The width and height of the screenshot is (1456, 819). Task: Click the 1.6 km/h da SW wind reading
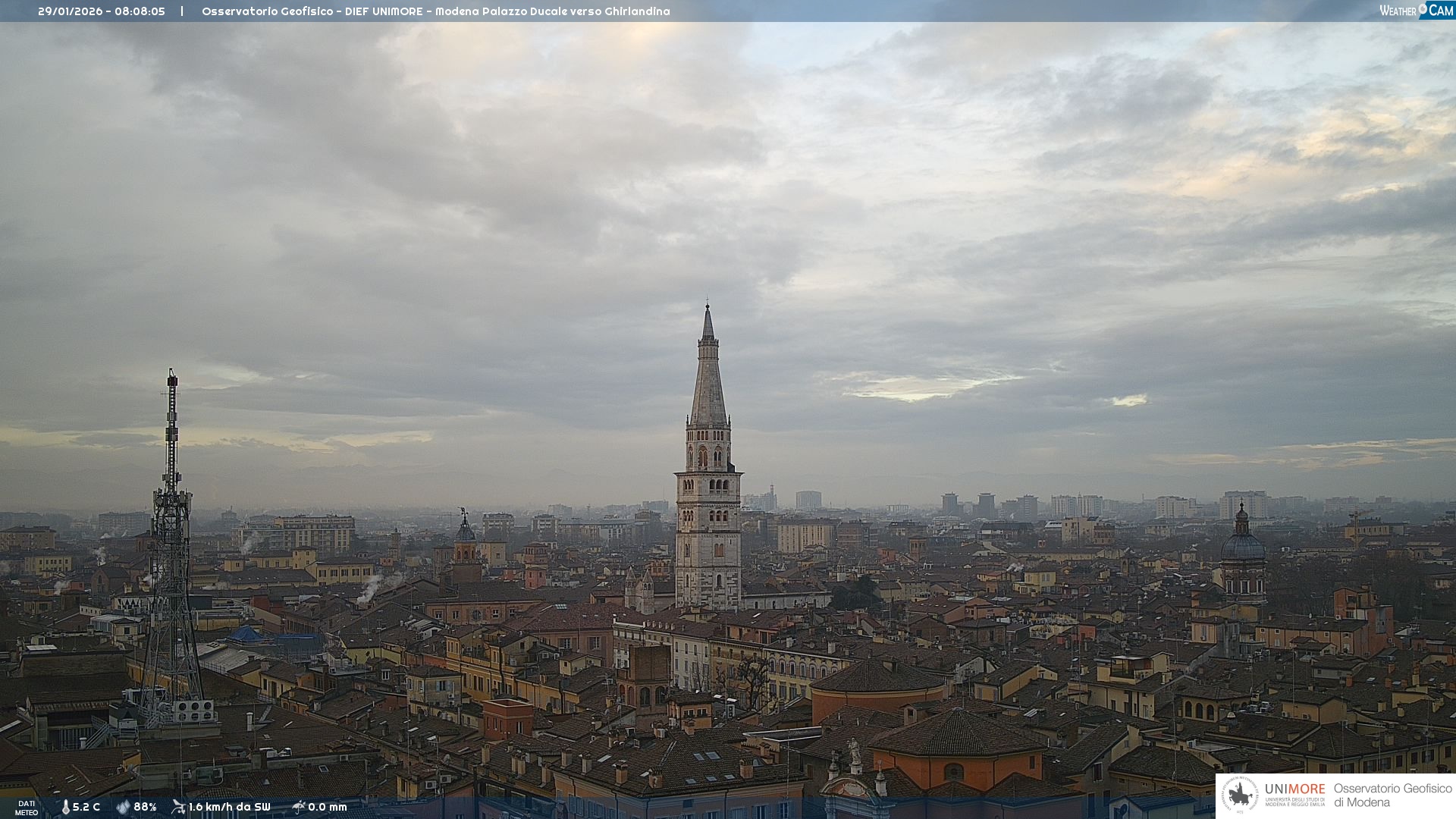[229, 807]
